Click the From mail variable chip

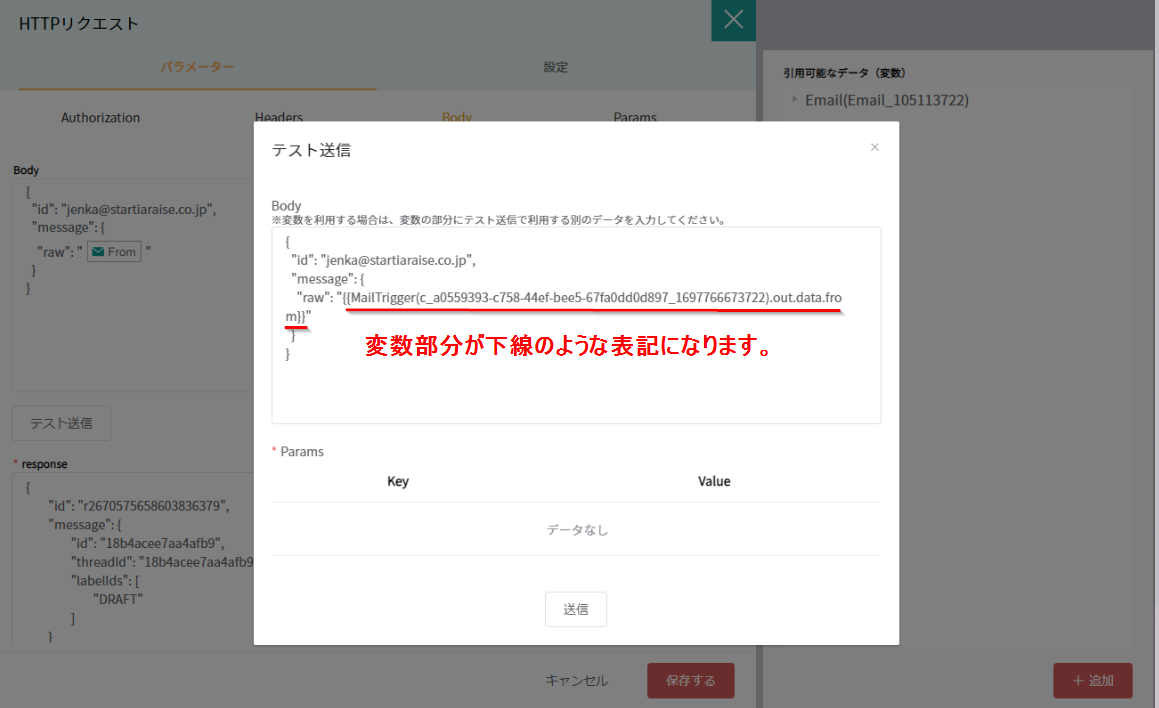pos(114,252)
